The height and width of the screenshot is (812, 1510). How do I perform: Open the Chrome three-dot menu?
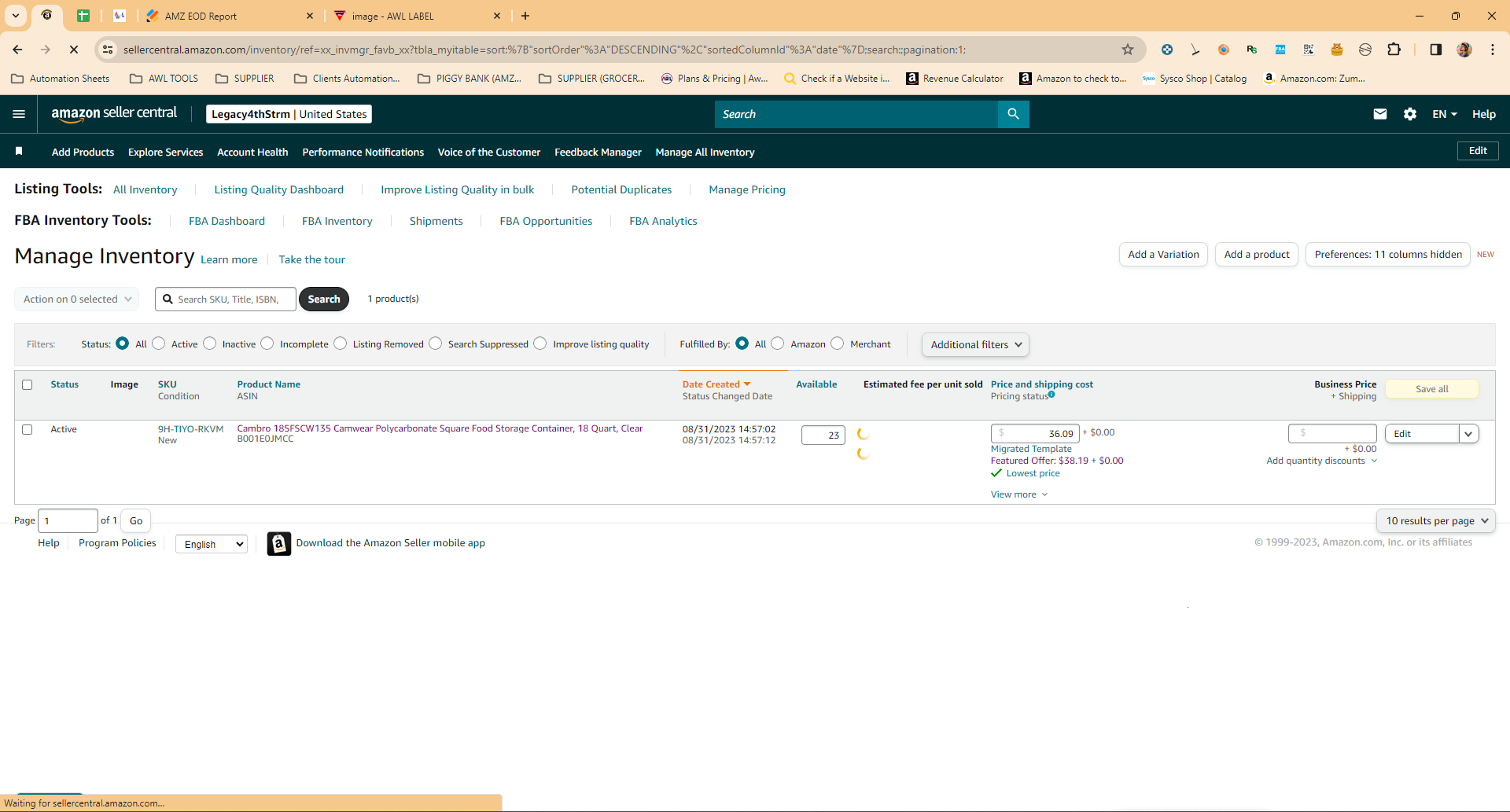(x=1493, y=50)
